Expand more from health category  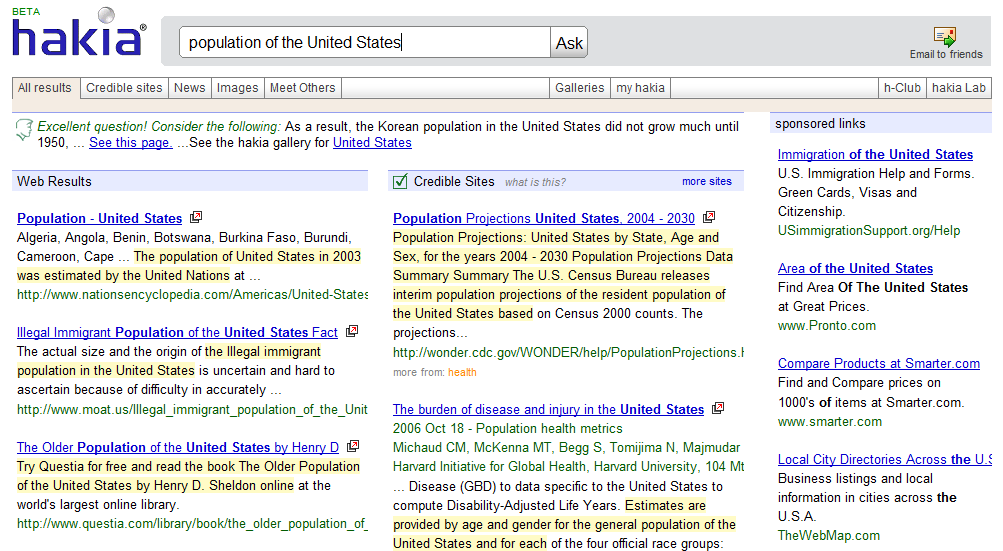tap(462, 372)
